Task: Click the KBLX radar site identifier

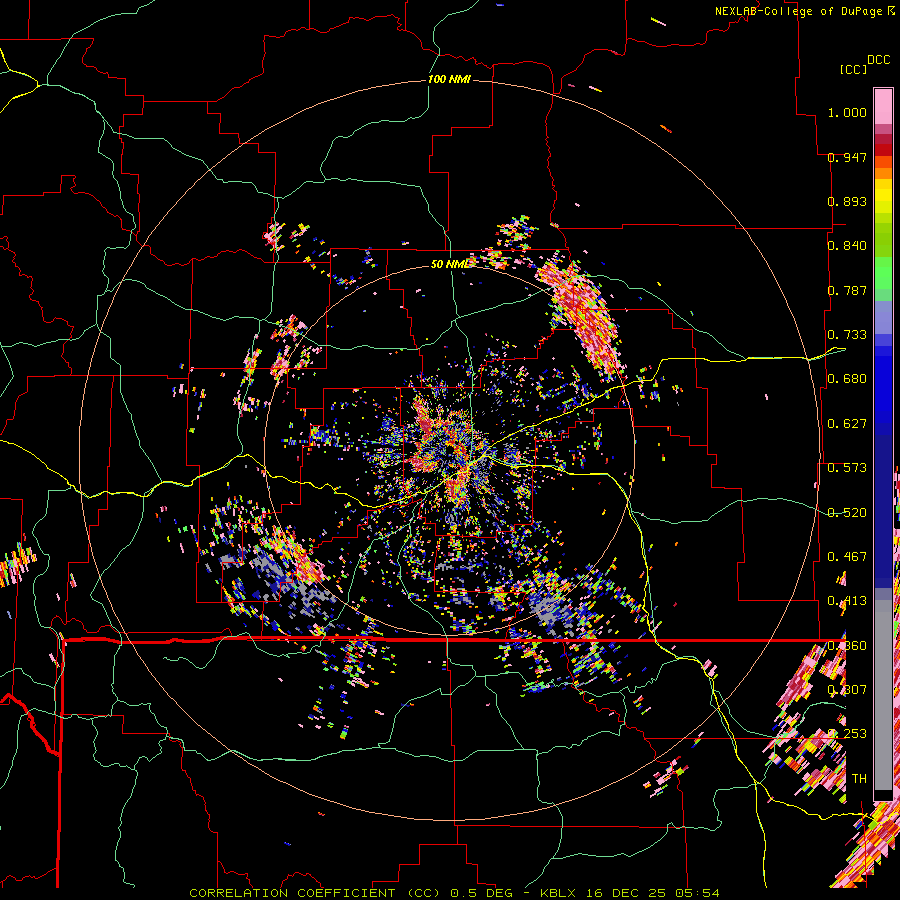Action: [559, 893]
